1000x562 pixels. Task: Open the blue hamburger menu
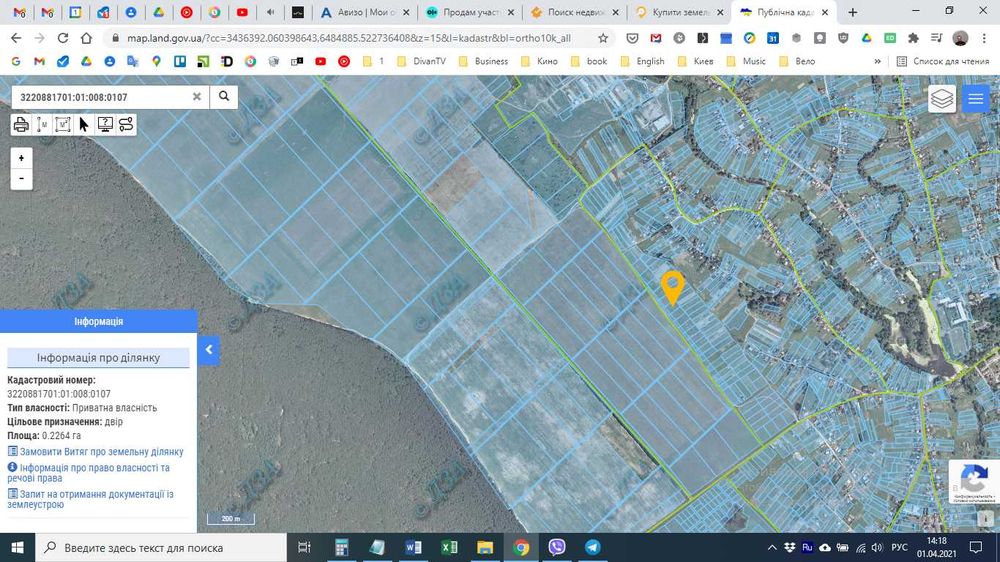pos(975,99)
